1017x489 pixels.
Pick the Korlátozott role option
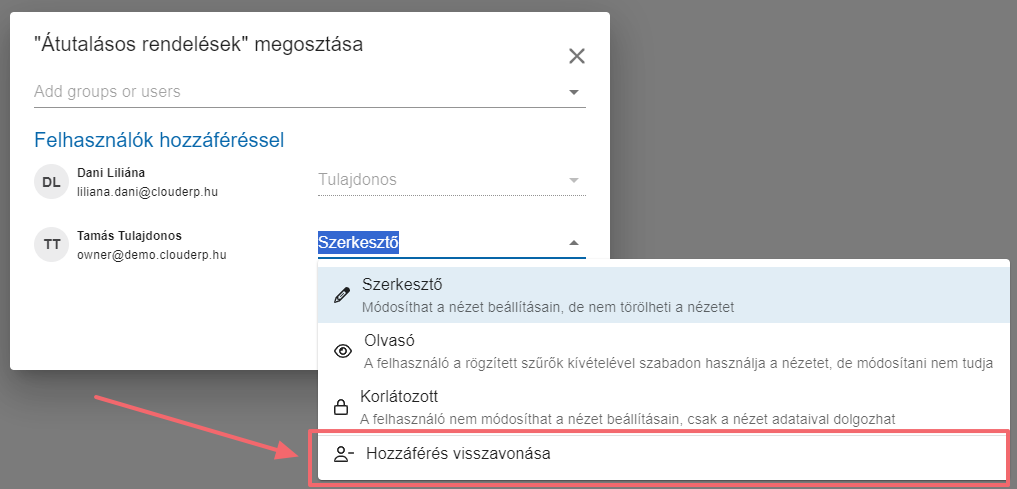pos(398,396)
